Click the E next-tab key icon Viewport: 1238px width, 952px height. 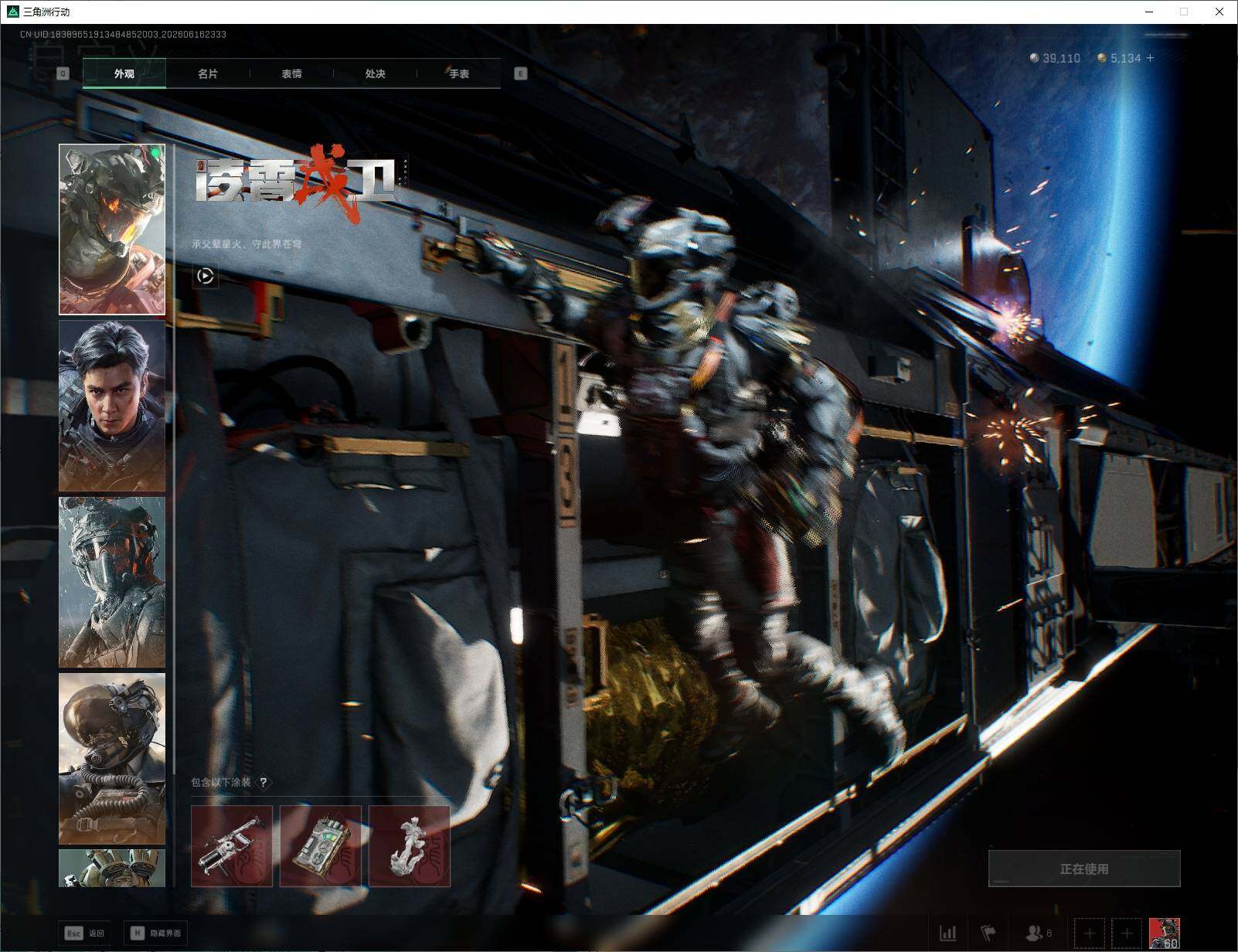click(x=520, y=73)
